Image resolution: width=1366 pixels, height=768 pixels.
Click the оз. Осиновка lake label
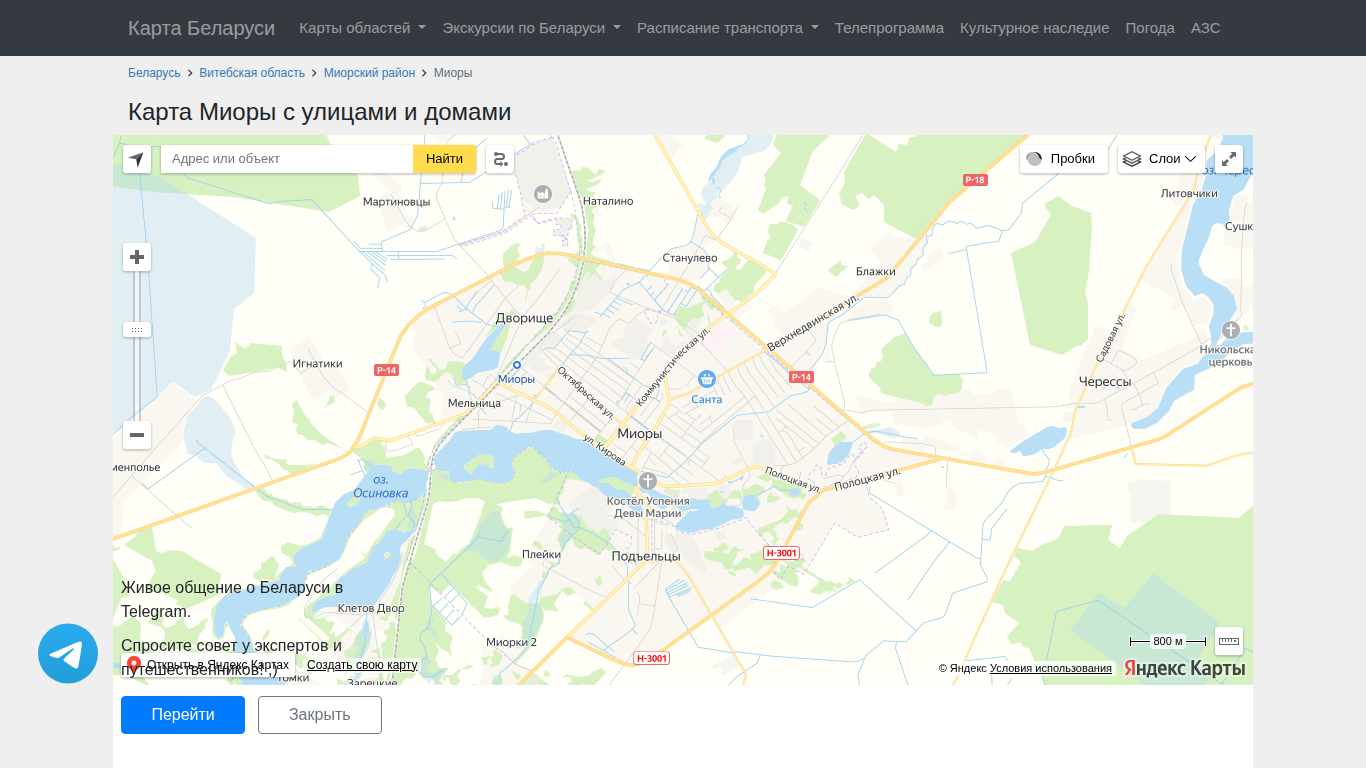381,486
